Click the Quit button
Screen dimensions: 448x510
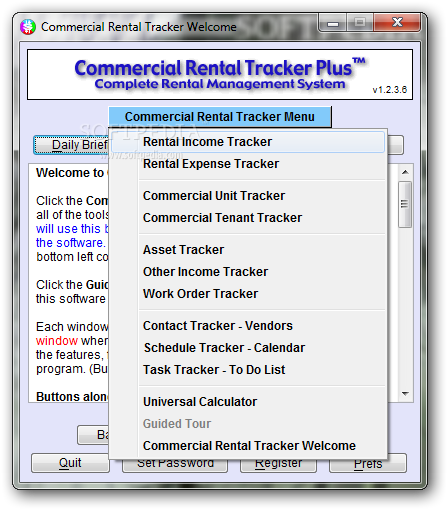70,463
